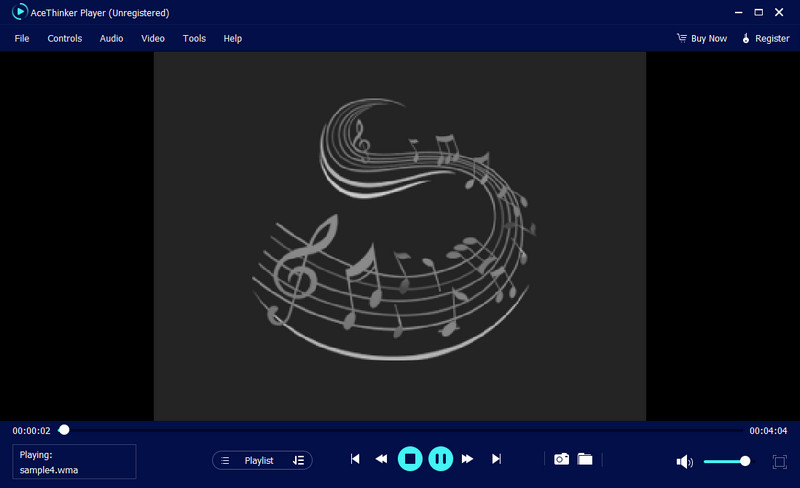Open the Audio menu

[x=111, y=38]
